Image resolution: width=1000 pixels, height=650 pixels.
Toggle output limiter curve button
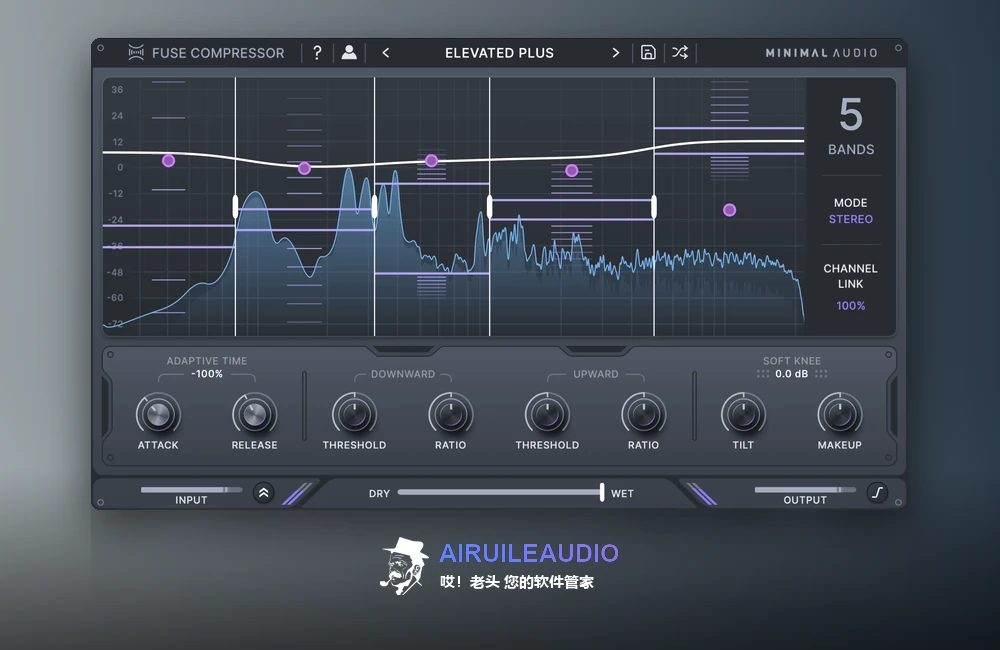(x=878, y=492)
